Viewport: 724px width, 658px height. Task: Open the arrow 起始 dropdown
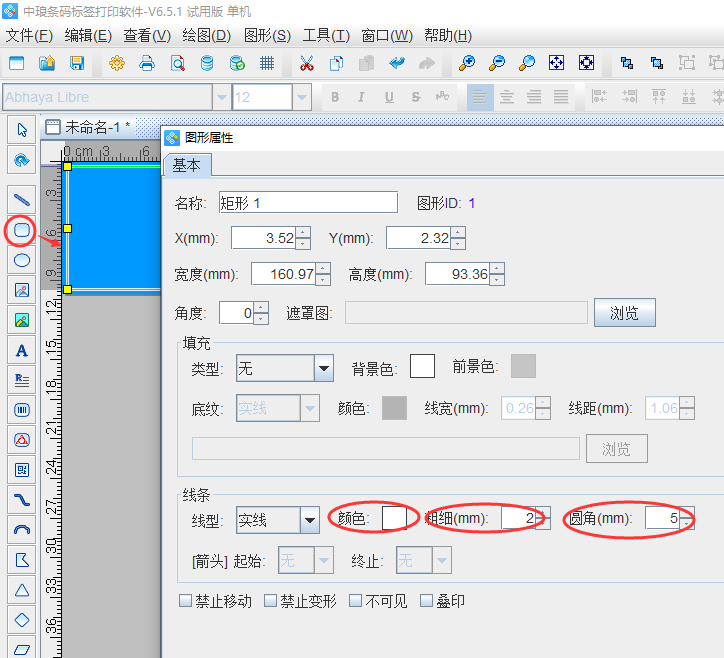324,560
